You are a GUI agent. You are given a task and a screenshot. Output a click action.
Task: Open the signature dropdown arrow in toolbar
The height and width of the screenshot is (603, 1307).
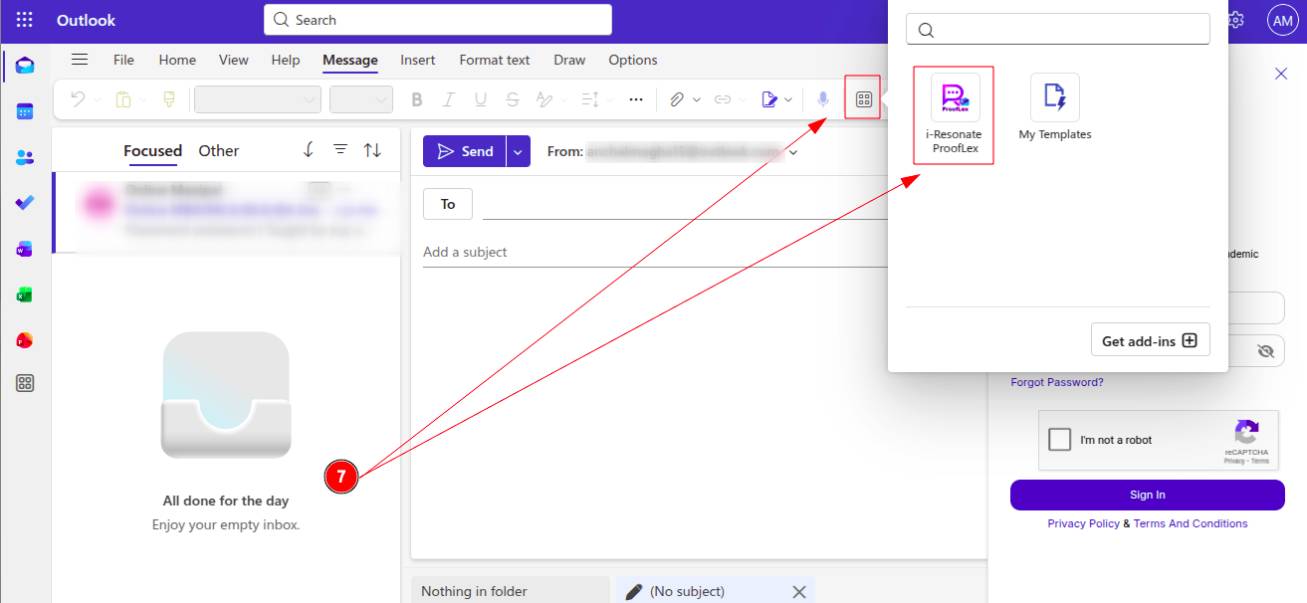click(x=788, y=100)
